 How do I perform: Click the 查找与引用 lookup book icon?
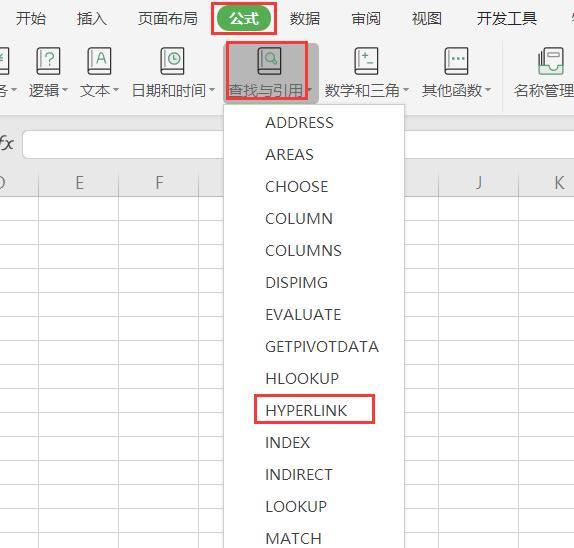[269, 61]
